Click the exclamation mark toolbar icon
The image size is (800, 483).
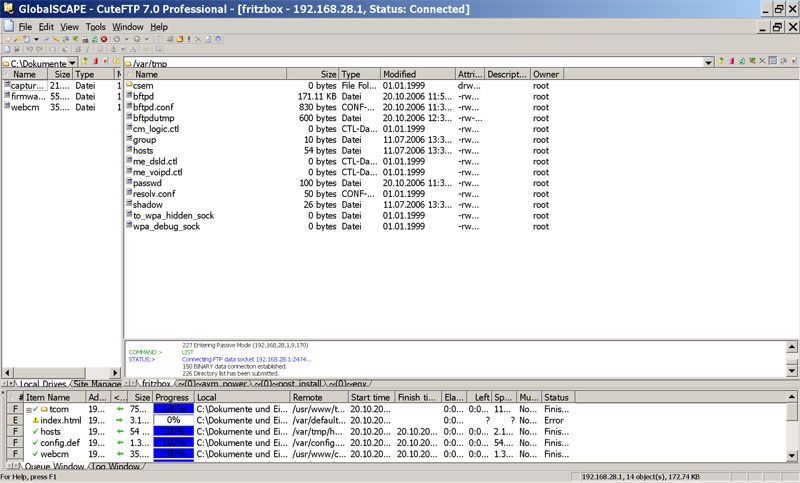pos(189,39)
